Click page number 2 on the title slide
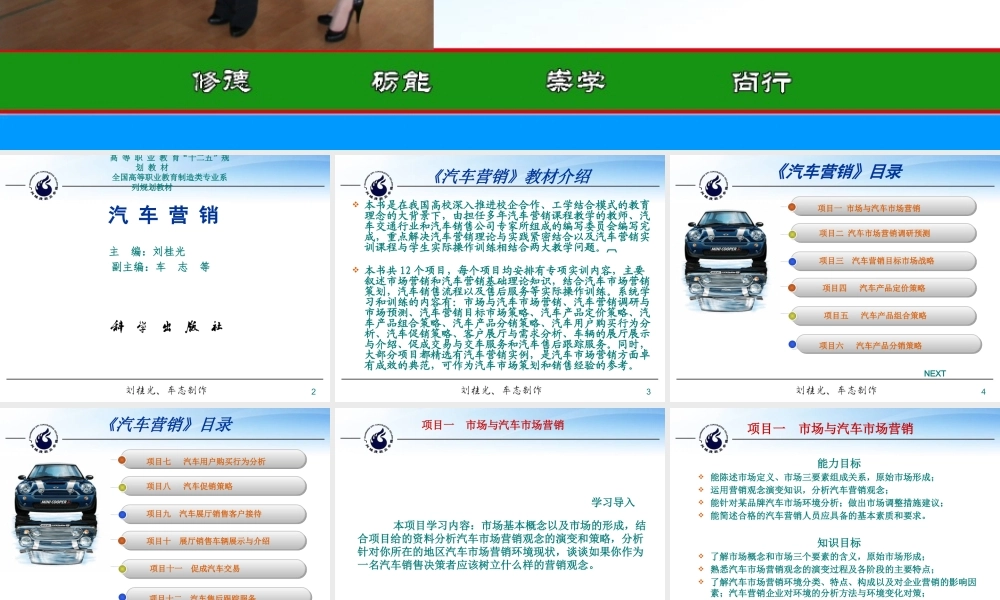Viewport: 1000px width, 600px height. 313,391
